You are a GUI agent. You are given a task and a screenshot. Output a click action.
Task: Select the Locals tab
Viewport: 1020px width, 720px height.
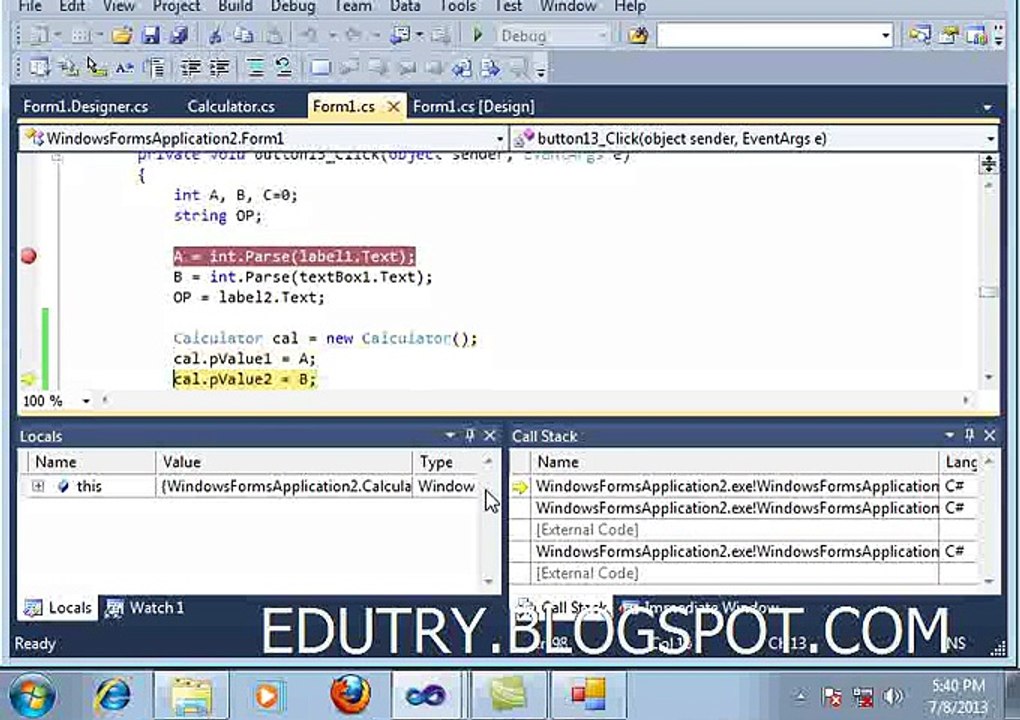[x=58, y=607]
